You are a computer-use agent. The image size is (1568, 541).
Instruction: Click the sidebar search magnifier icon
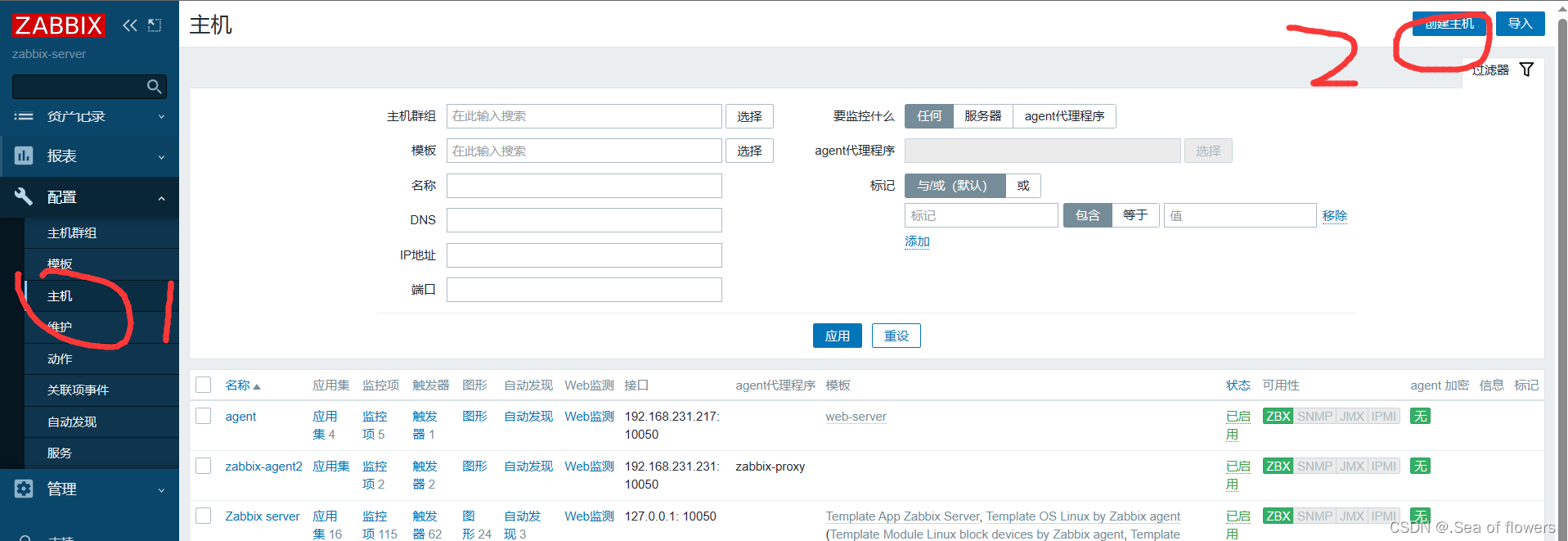[154, 87]
